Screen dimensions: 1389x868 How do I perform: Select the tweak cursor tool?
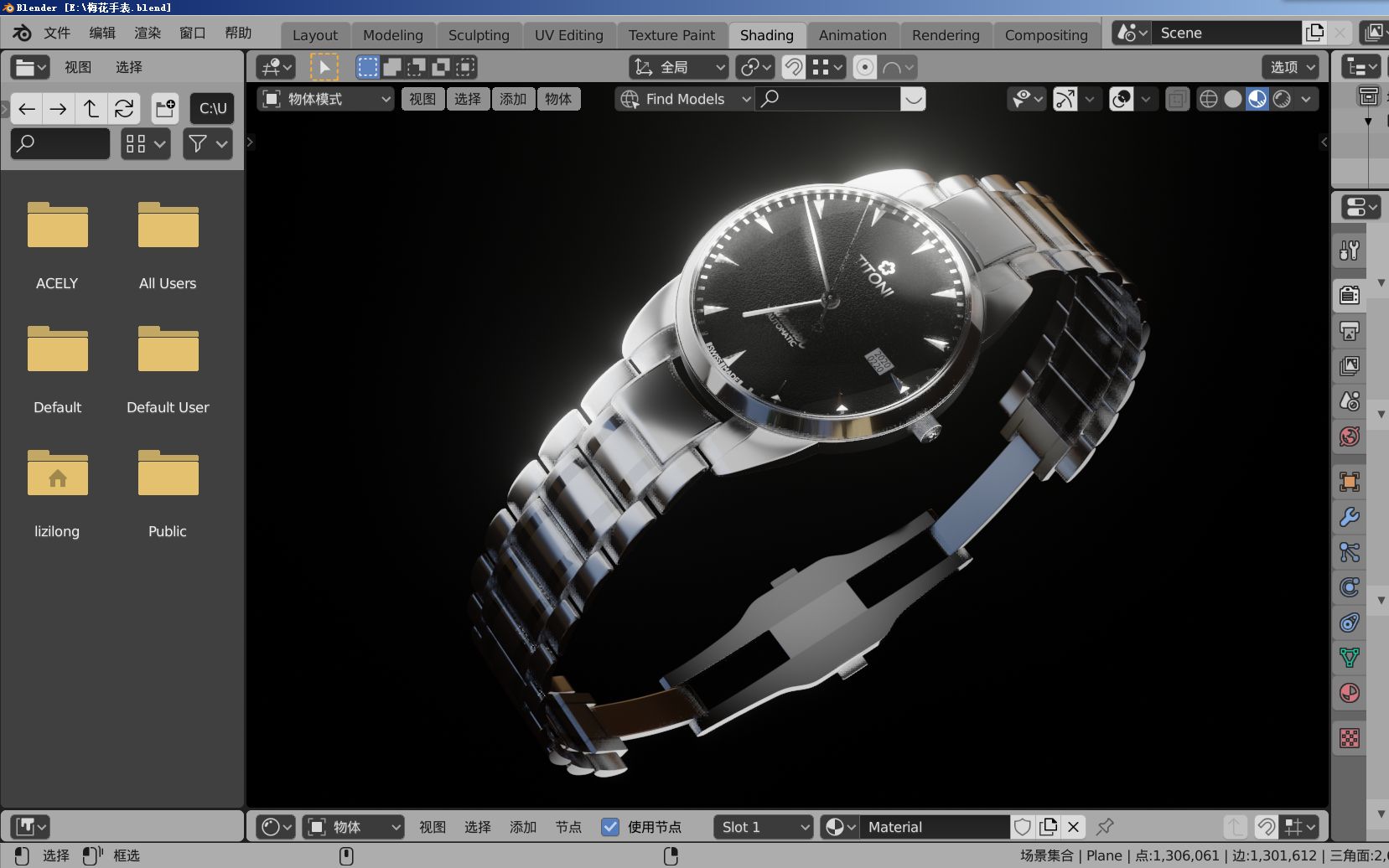click(x=324, y=67)
